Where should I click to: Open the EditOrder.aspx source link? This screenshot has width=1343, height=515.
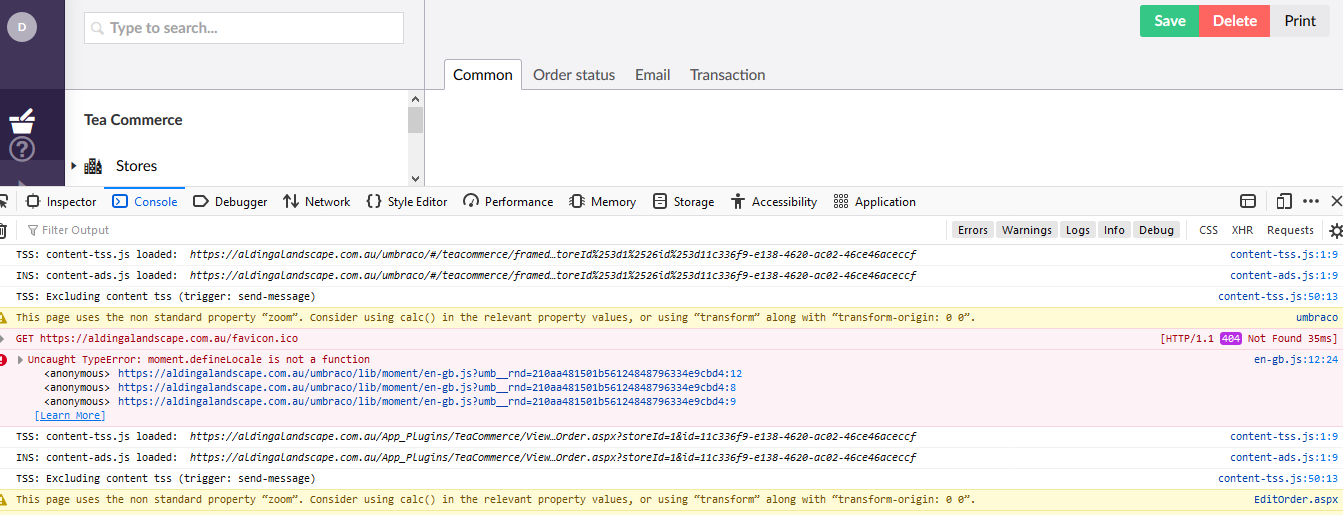pos(1296,499)
